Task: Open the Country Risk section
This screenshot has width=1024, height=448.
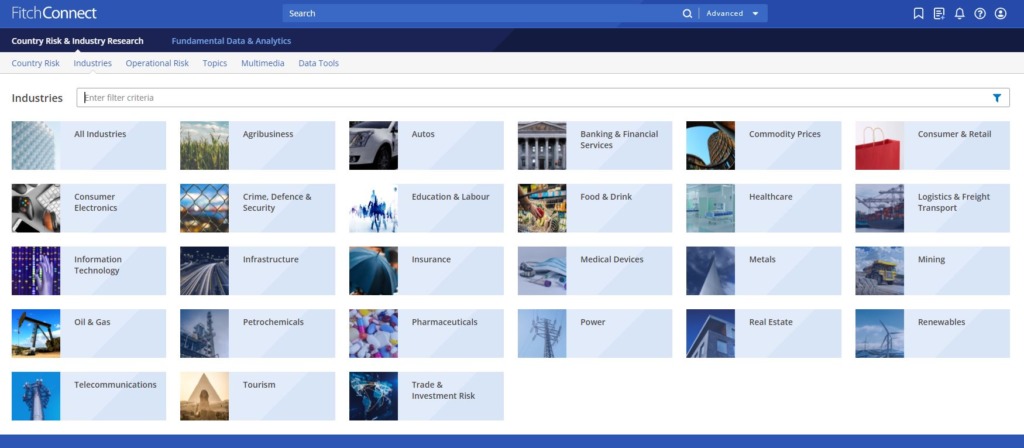Action: (x=35, y=63)
